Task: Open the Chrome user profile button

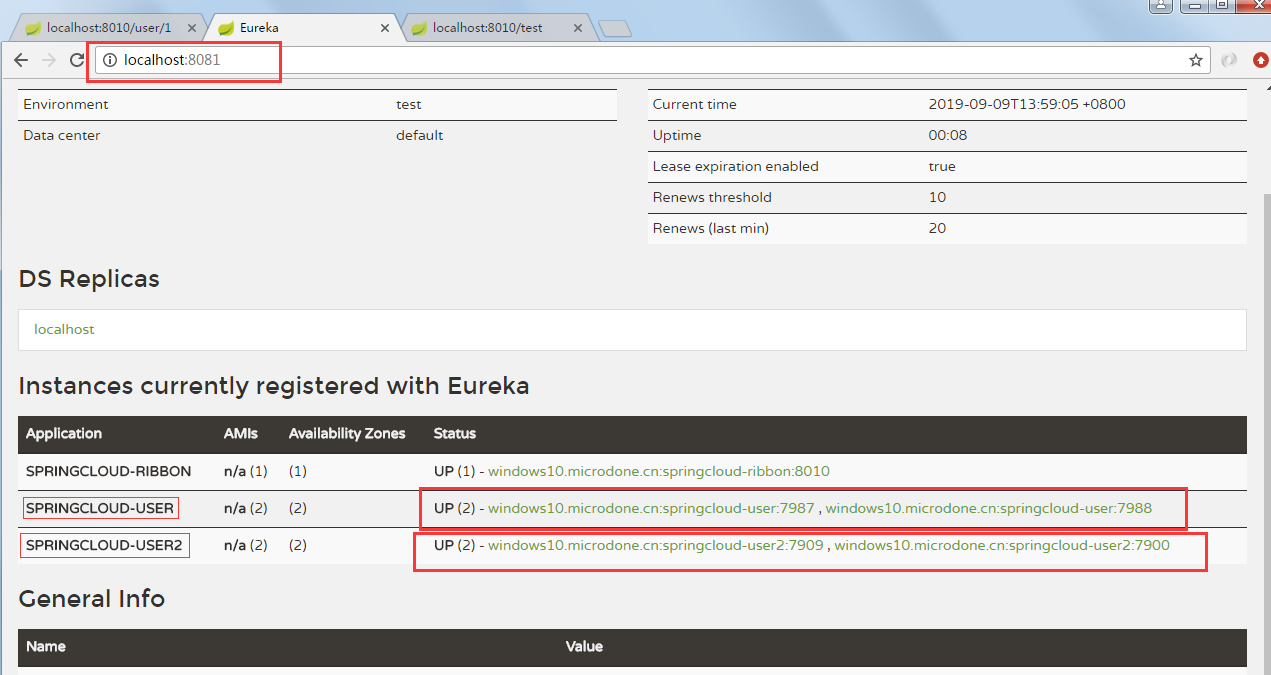Action: [1160, 5]
